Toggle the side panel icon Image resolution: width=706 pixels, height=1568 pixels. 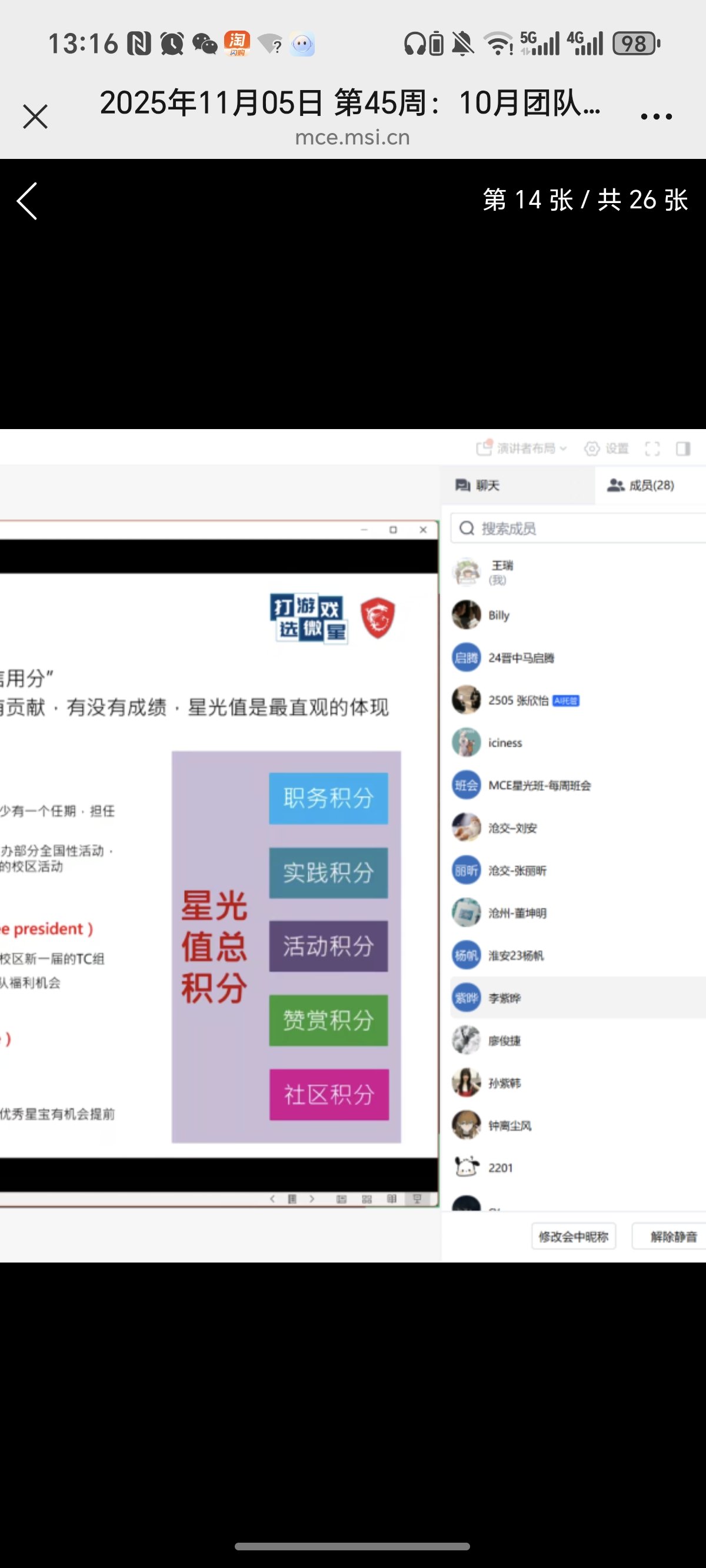click(x=683, y=449)
